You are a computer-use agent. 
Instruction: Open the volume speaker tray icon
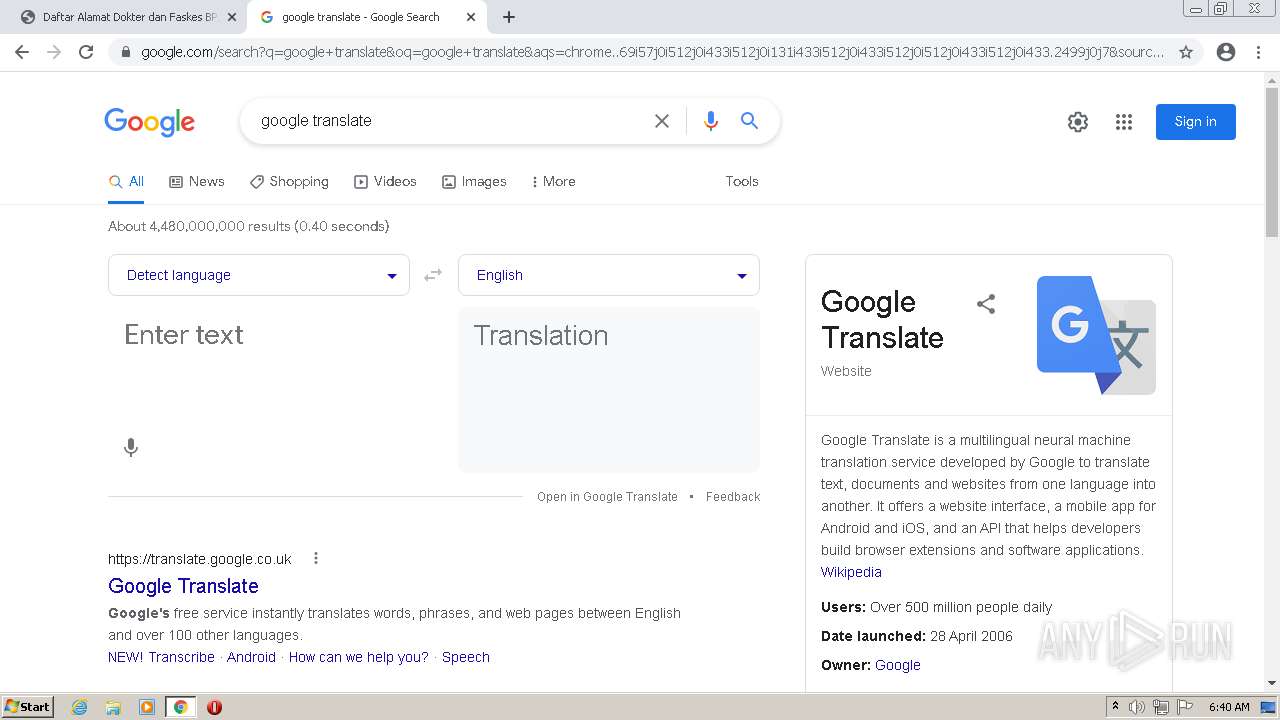[1137, 707]
